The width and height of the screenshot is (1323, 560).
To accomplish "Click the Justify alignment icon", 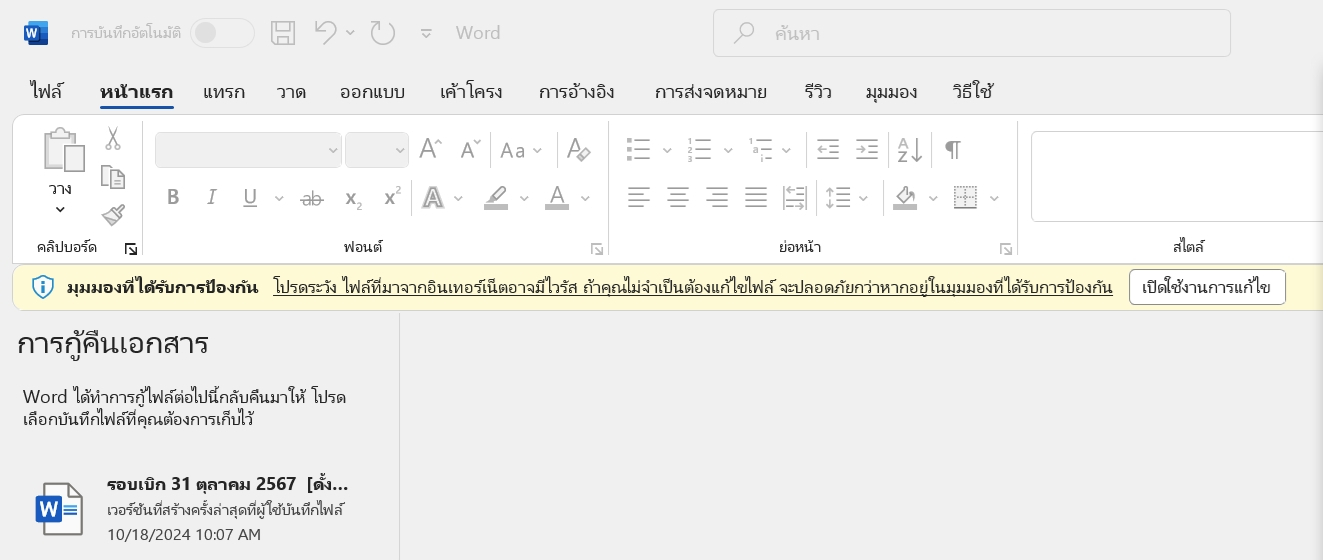I will tap(756, 198).
